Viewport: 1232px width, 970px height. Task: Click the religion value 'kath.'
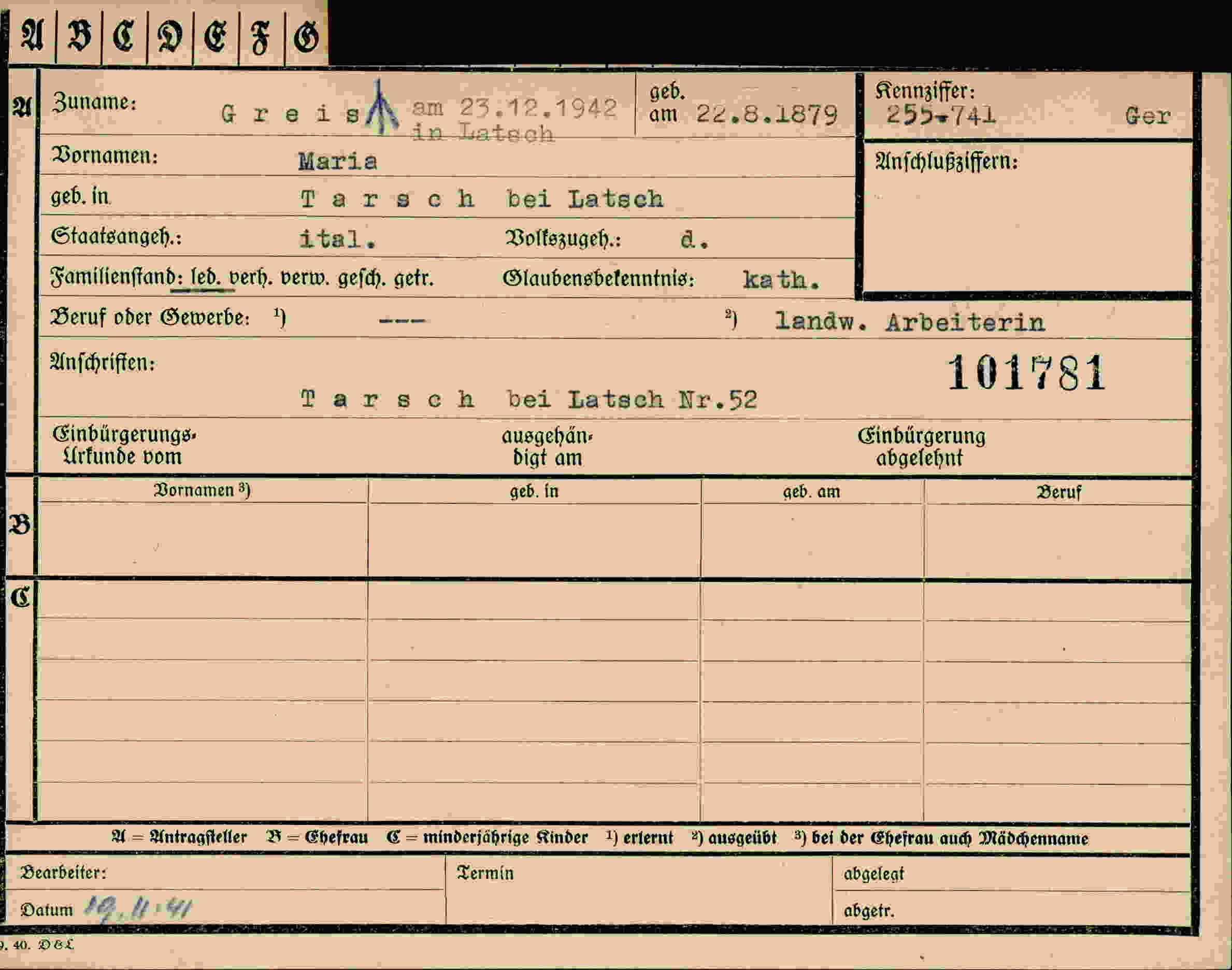[x=782, y=280]
